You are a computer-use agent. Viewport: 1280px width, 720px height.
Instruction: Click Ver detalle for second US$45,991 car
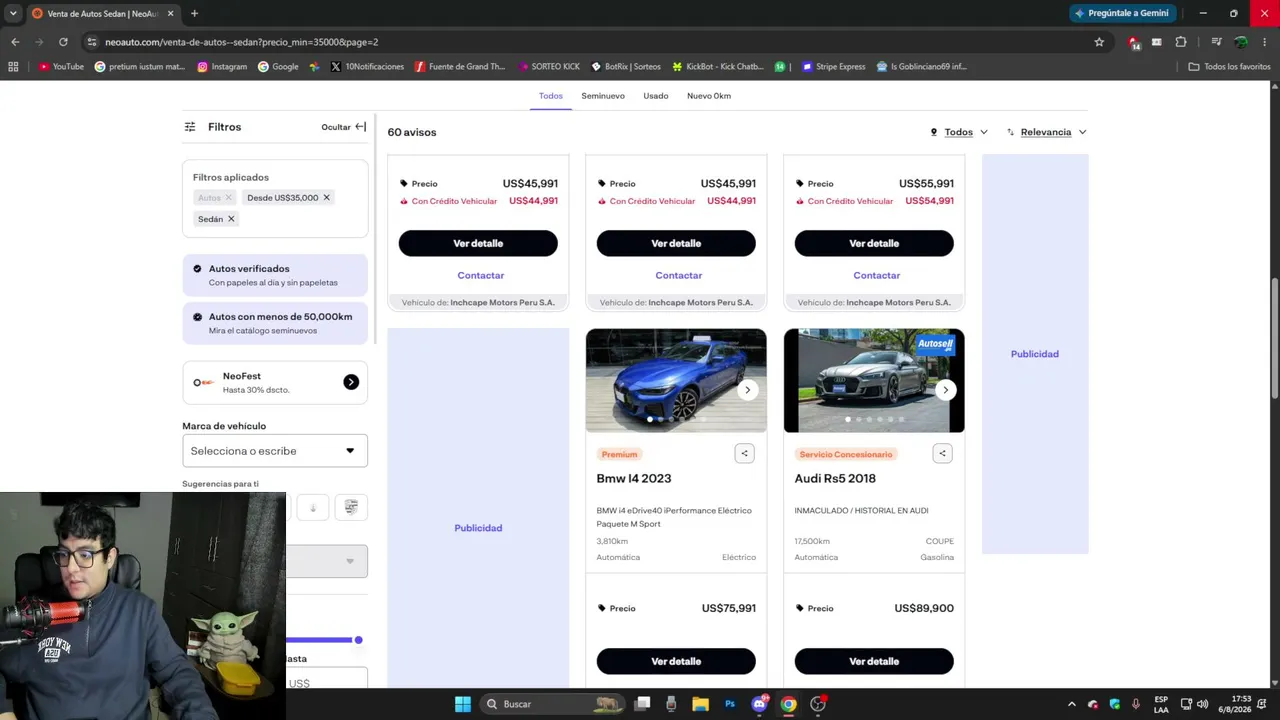tap(676, 243)
